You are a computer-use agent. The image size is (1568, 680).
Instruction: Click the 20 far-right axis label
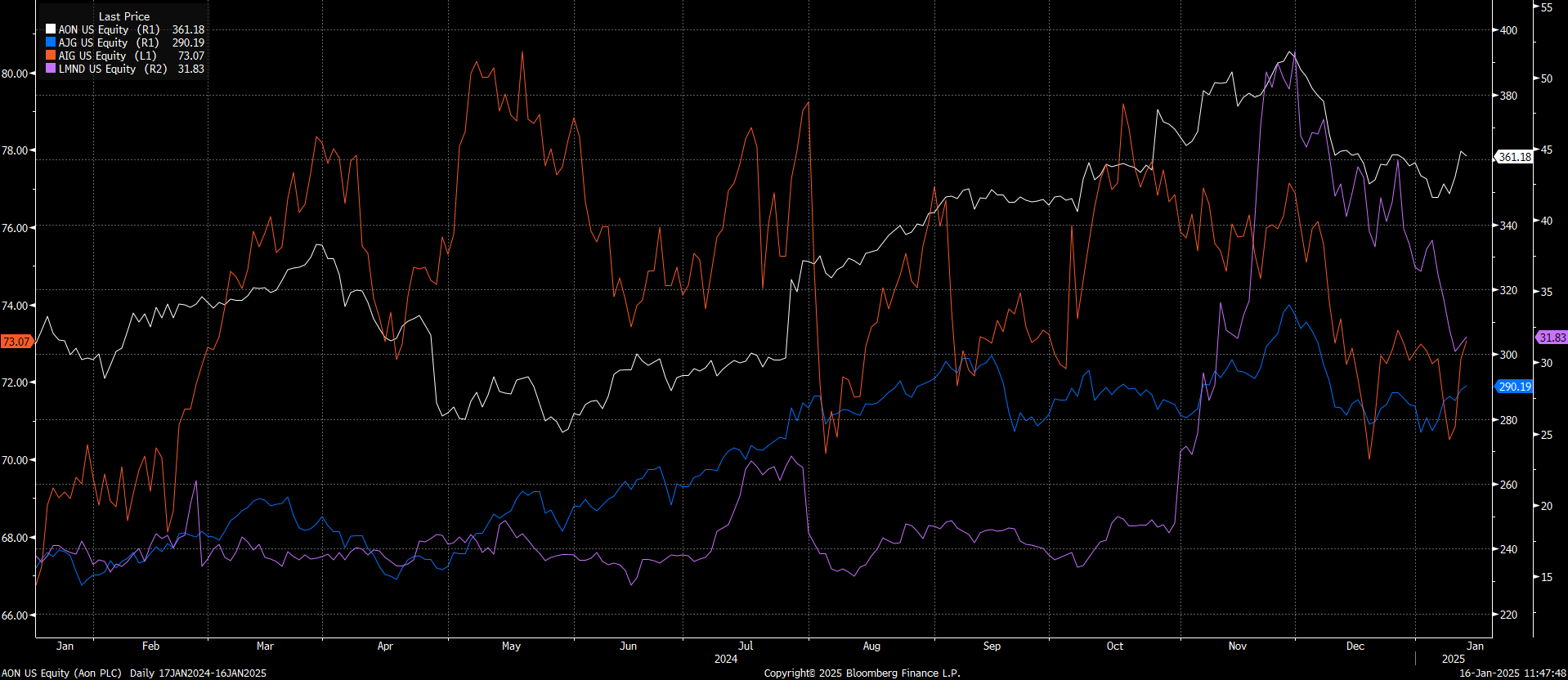[1547, 507]
